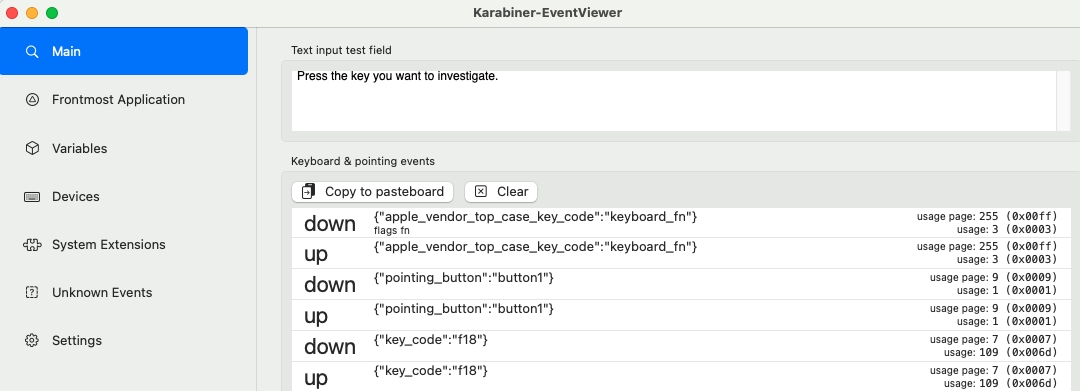Click 'usage: 3 (0x0003)' in fn up row

point(1008,260)
